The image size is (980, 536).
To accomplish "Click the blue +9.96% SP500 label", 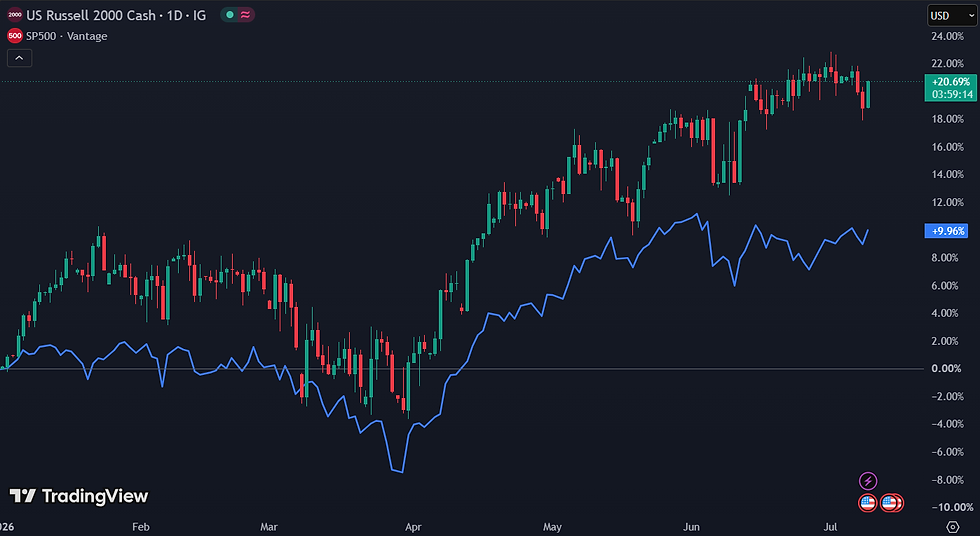I will coord(948,231).
